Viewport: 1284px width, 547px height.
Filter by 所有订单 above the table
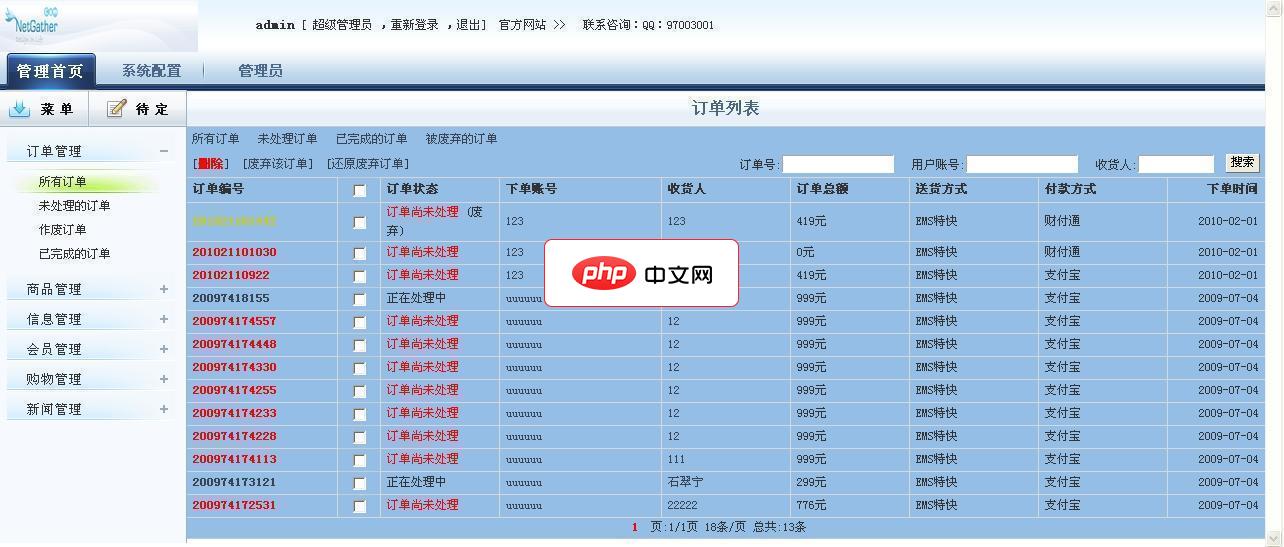[216, 139]
